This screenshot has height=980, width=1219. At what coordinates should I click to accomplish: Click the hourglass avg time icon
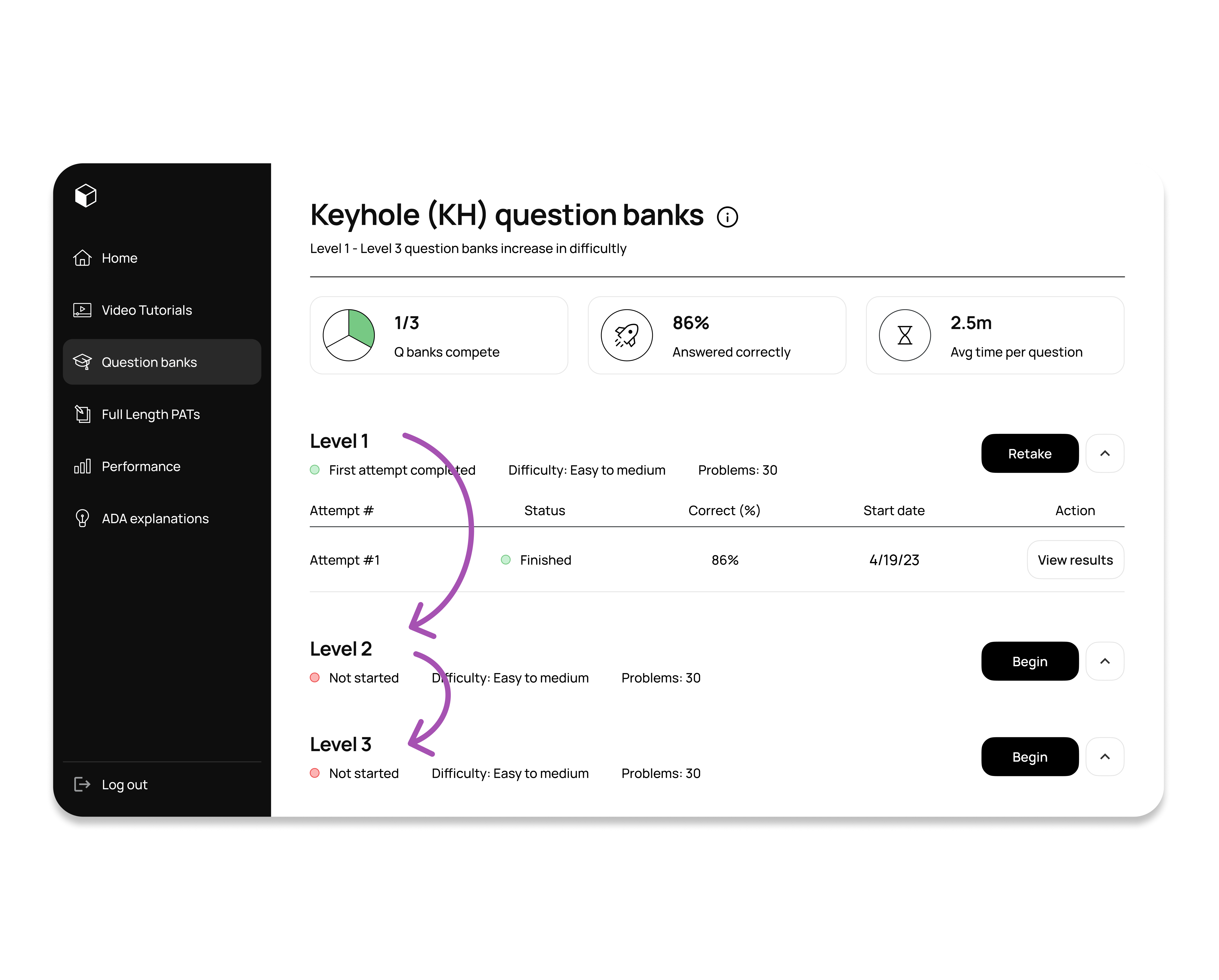point(905,335)
